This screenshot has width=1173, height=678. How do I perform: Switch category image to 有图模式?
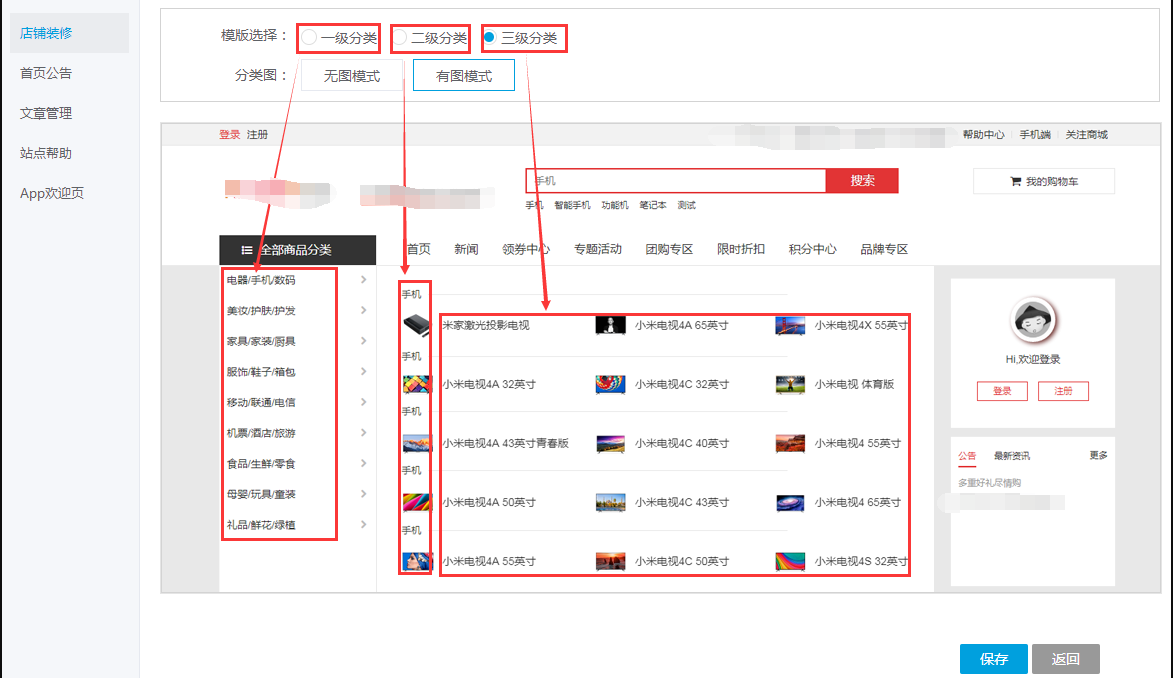click(x=464, y=76)
